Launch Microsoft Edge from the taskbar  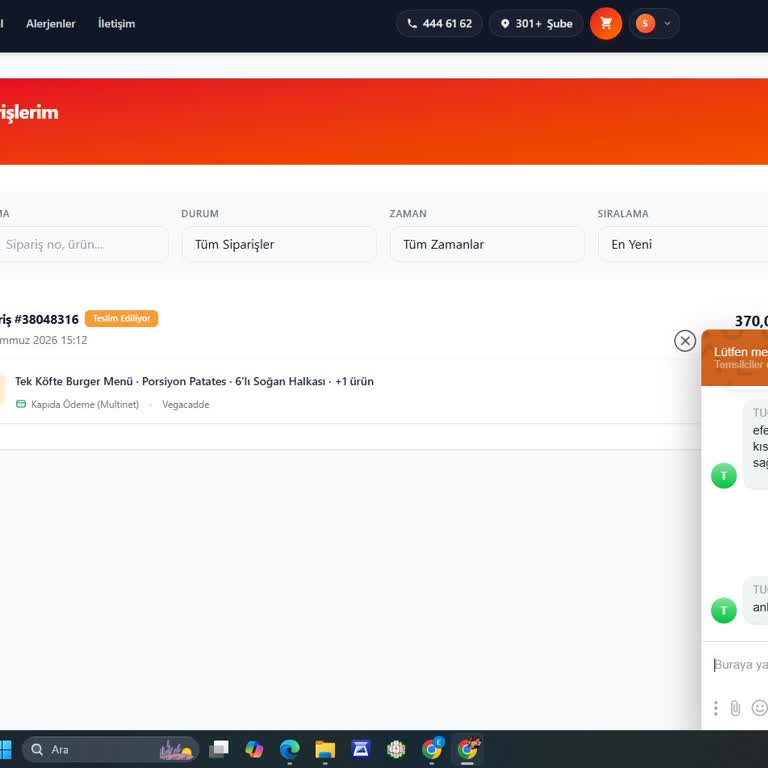click(289, 749)
